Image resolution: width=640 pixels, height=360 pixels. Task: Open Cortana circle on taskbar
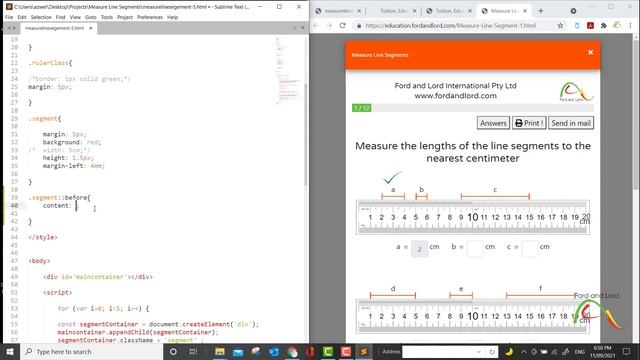(x=173, y=351)
